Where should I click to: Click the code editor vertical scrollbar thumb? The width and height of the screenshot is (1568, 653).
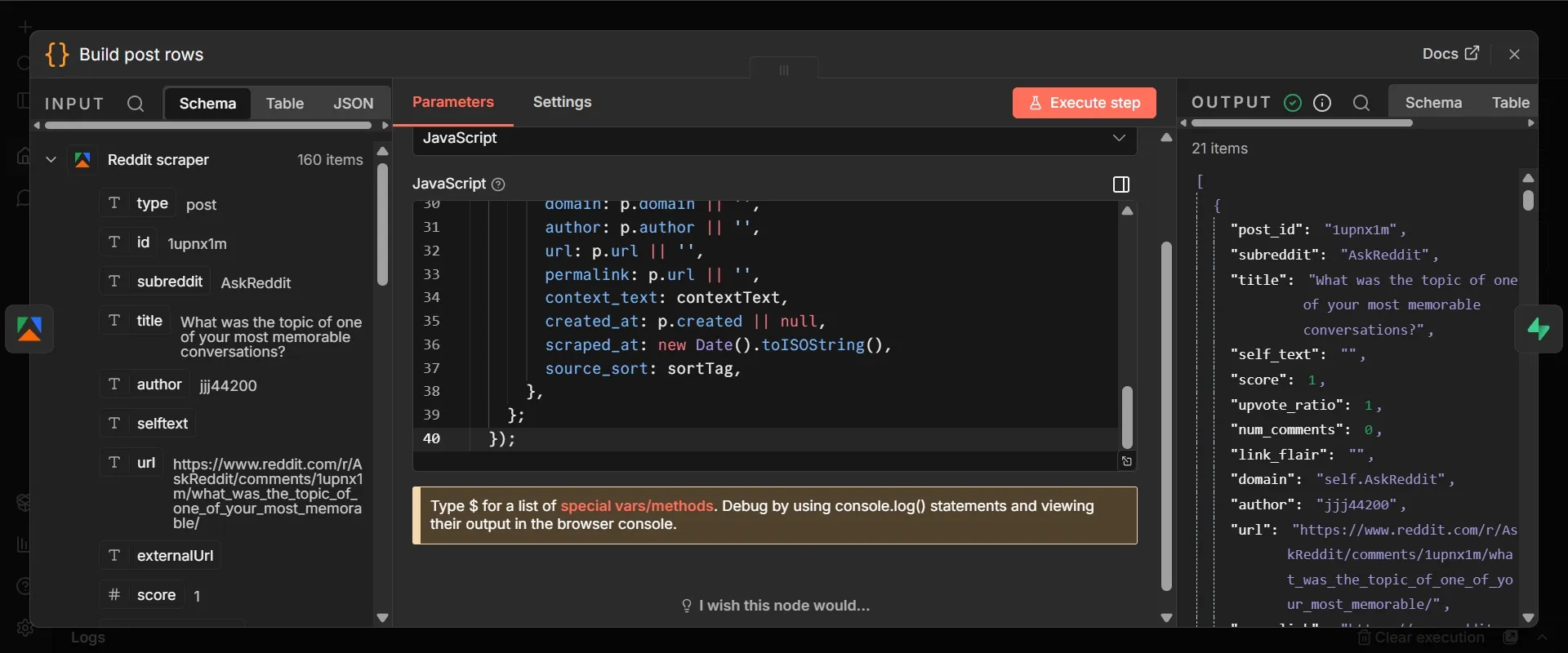(x=1127, y=416)
